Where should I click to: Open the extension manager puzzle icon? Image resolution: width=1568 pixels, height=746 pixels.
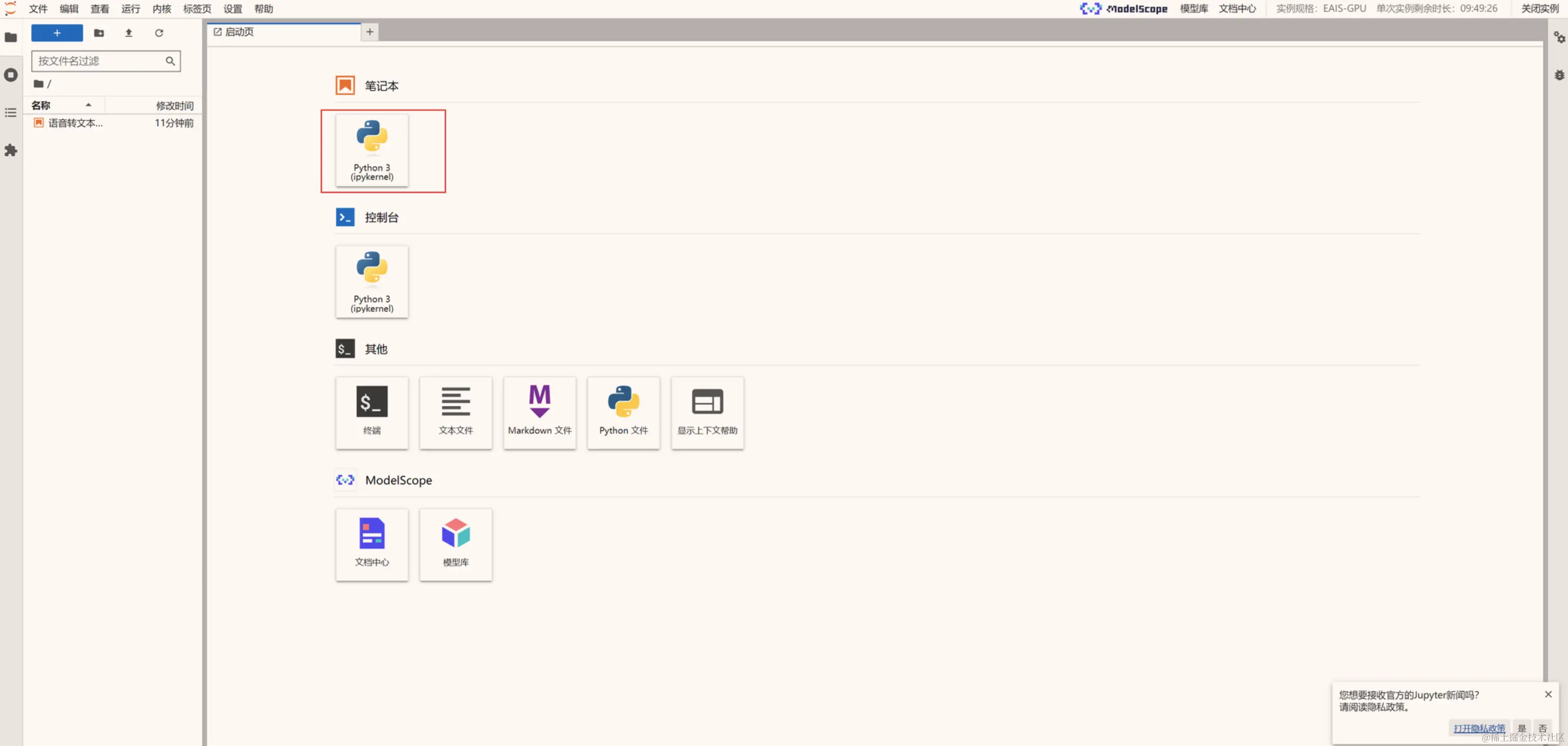[11, 150]
